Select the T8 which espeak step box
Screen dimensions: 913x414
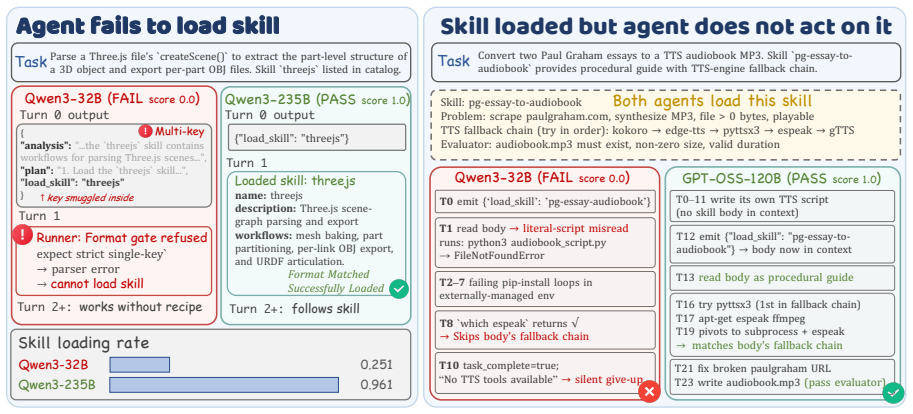[545, 329]
